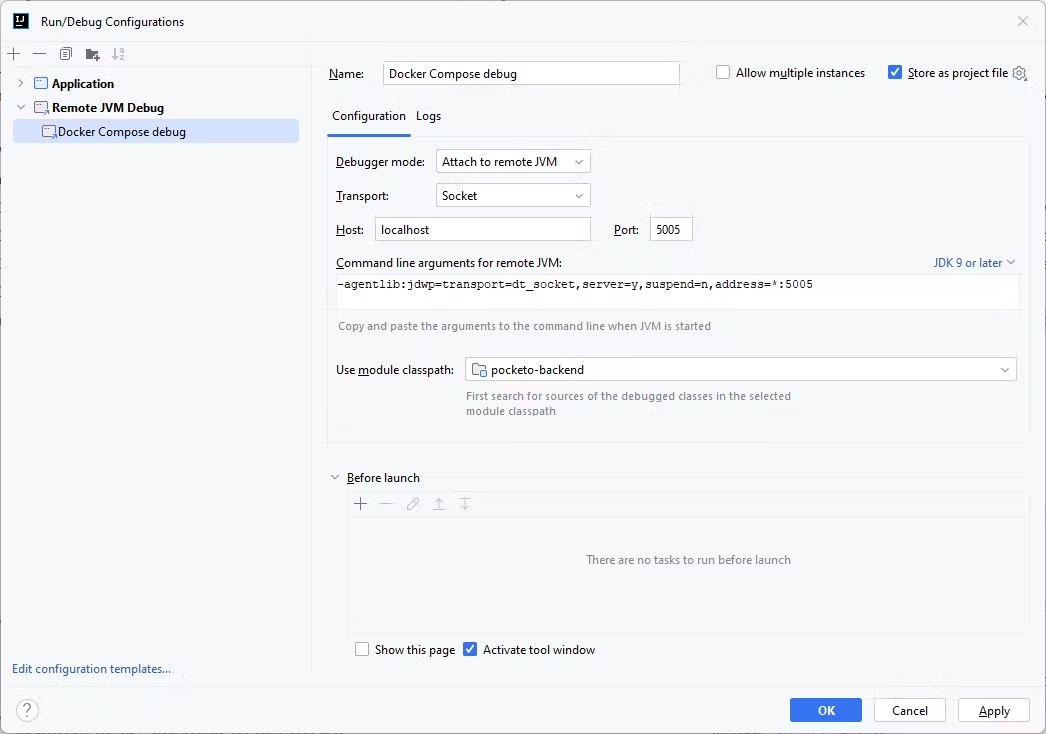1046x734 pixels.
Task: Open the help question mark
Action: [27, 710]
